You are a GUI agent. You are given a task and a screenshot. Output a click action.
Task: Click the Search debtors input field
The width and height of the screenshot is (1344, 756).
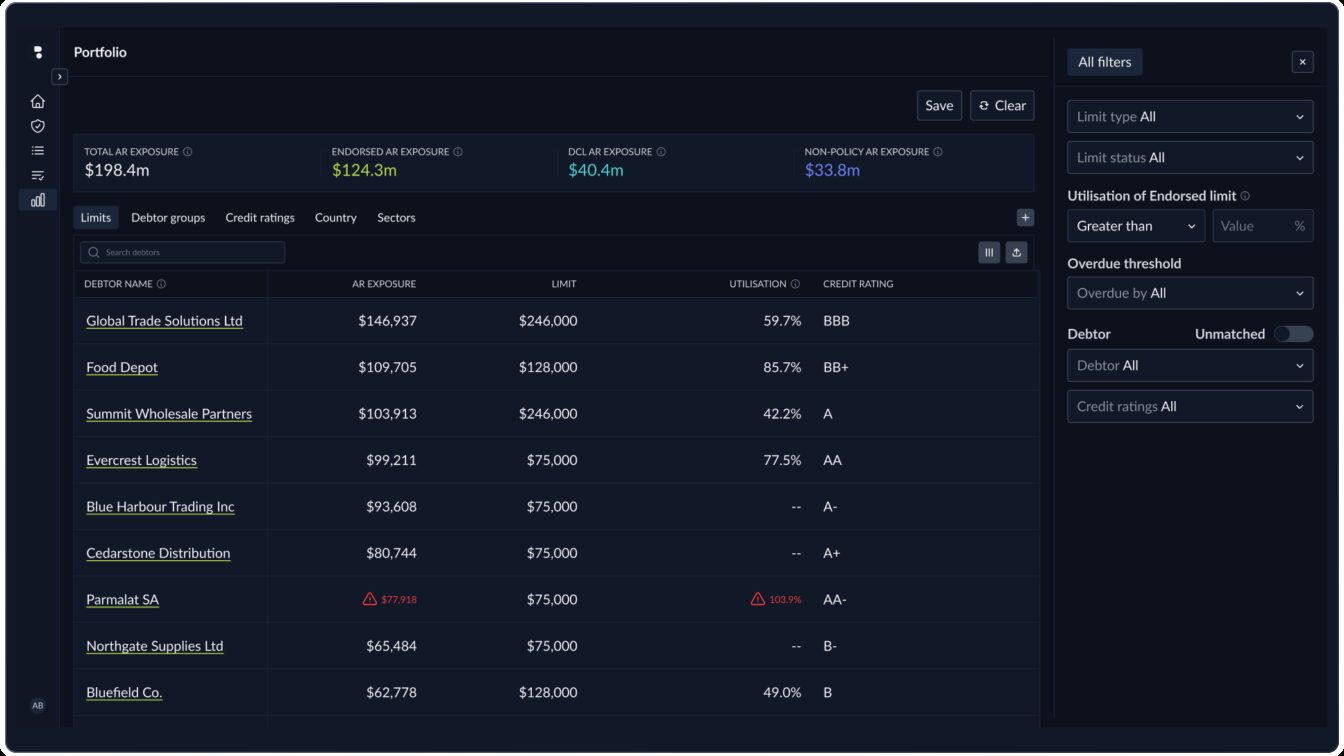(x=183, y=252)
